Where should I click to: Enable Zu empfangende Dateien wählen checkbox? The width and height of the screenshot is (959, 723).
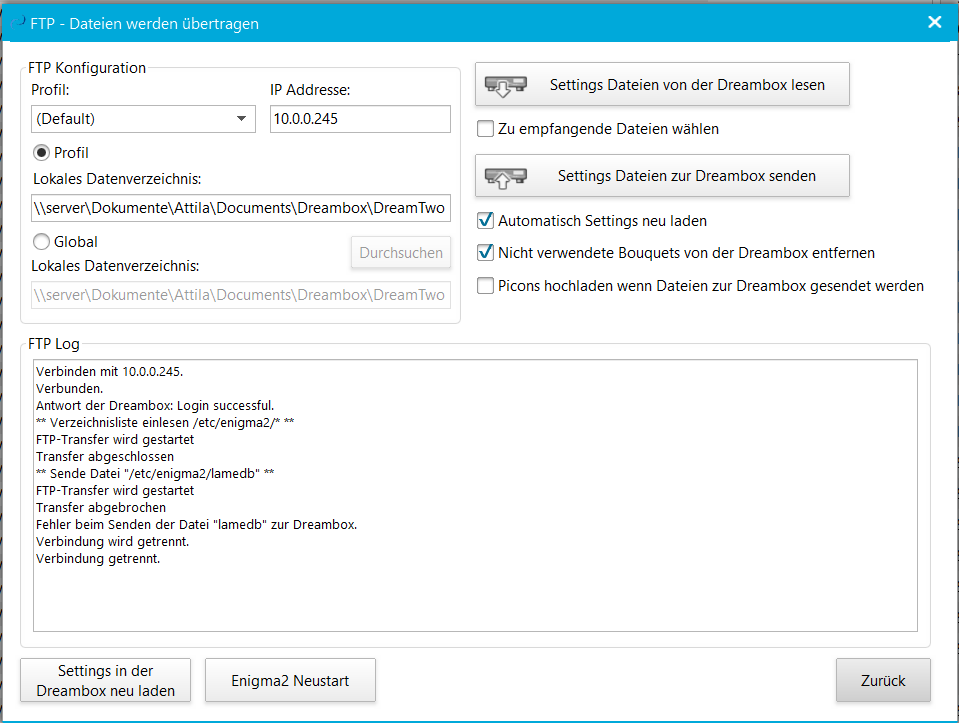coord(486,129)
